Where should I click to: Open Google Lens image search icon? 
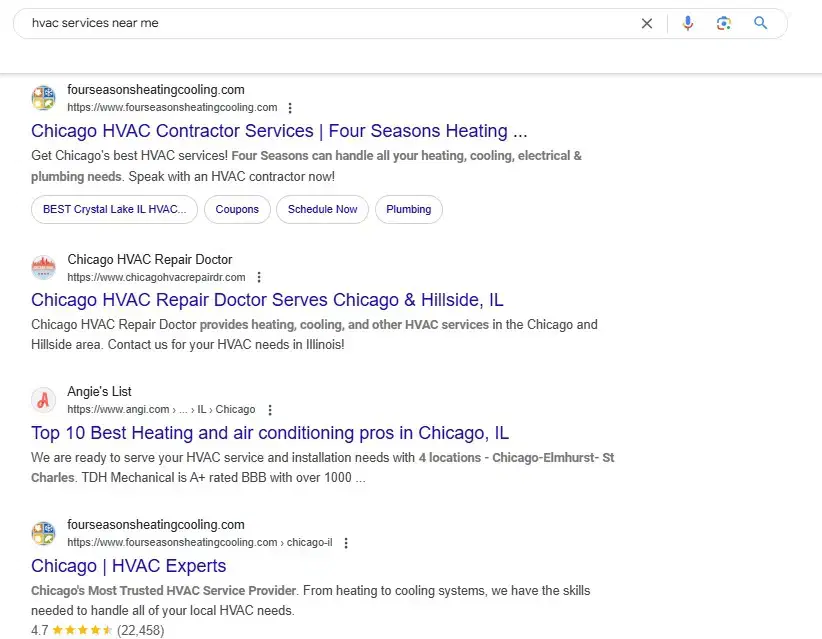[723, 24]
